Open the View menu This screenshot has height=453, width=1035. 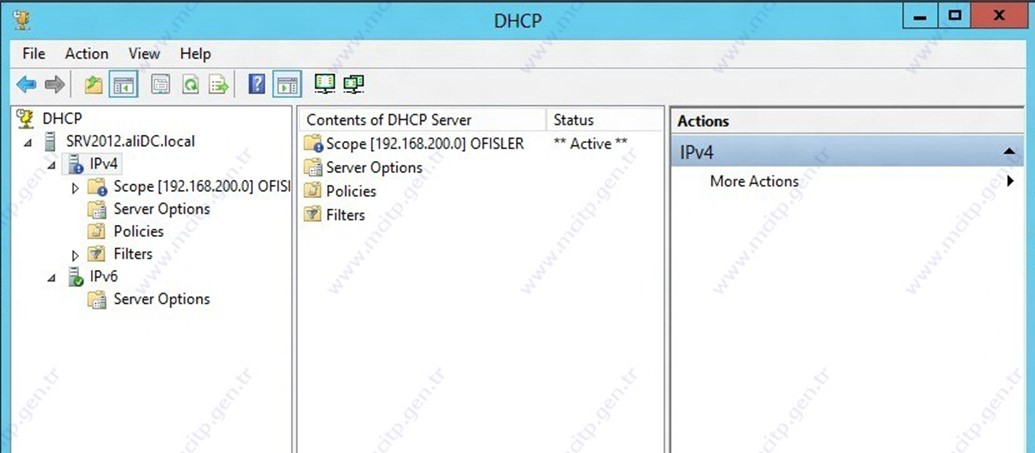145,53
